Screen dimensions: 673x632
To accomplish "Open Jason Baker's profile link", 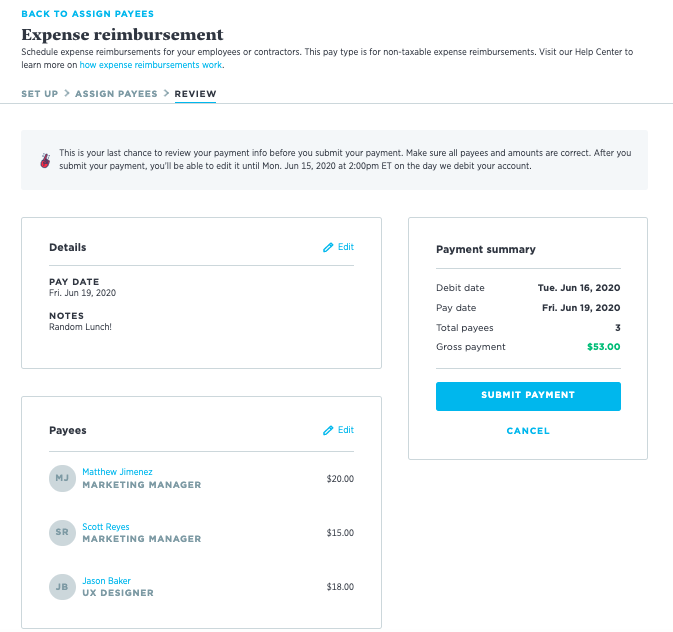I will (106, 581).
